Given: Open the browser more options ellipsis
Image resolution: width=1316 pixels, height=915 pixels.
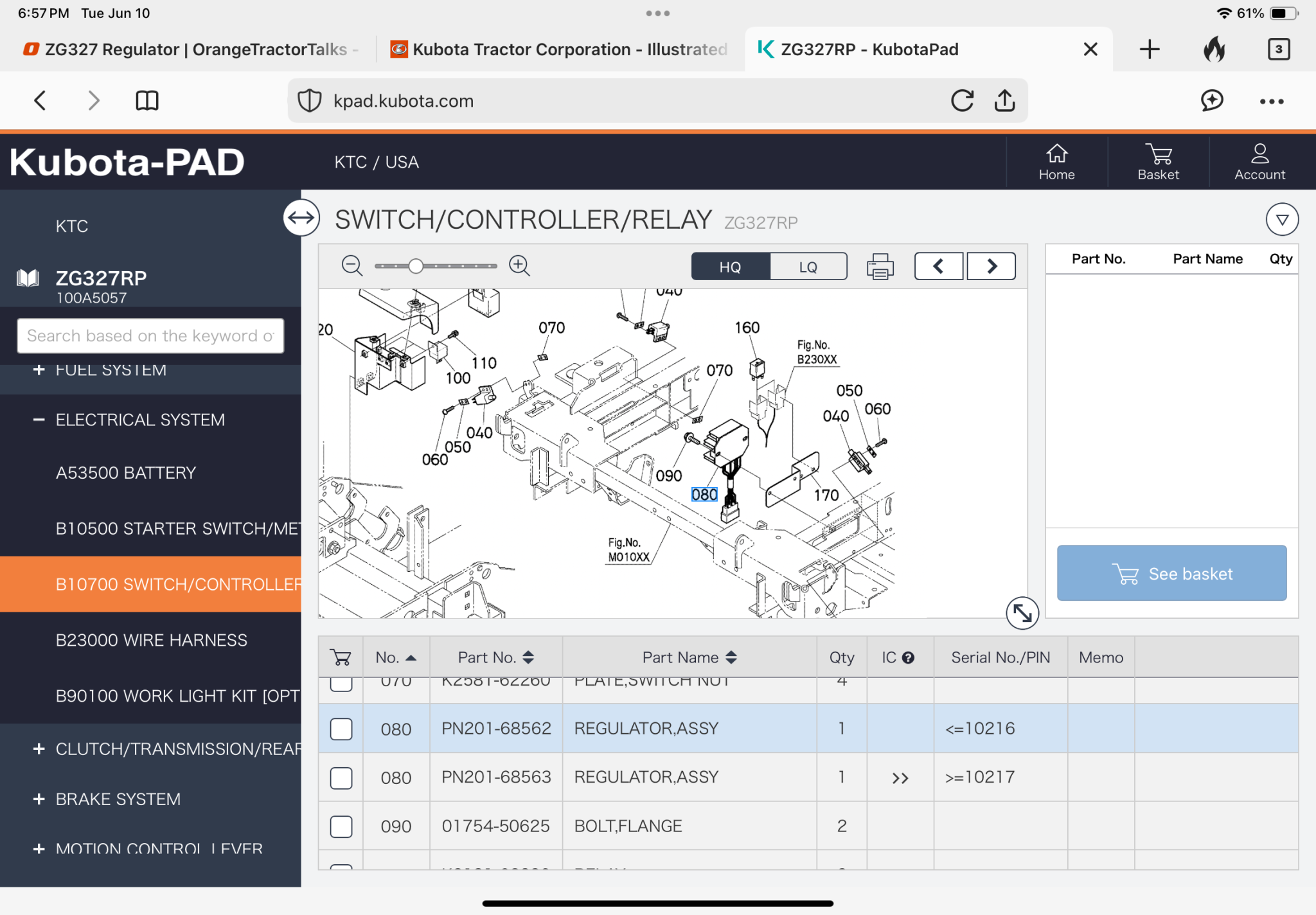Looking at the screenshot, I should click(x=1272, y=101).
